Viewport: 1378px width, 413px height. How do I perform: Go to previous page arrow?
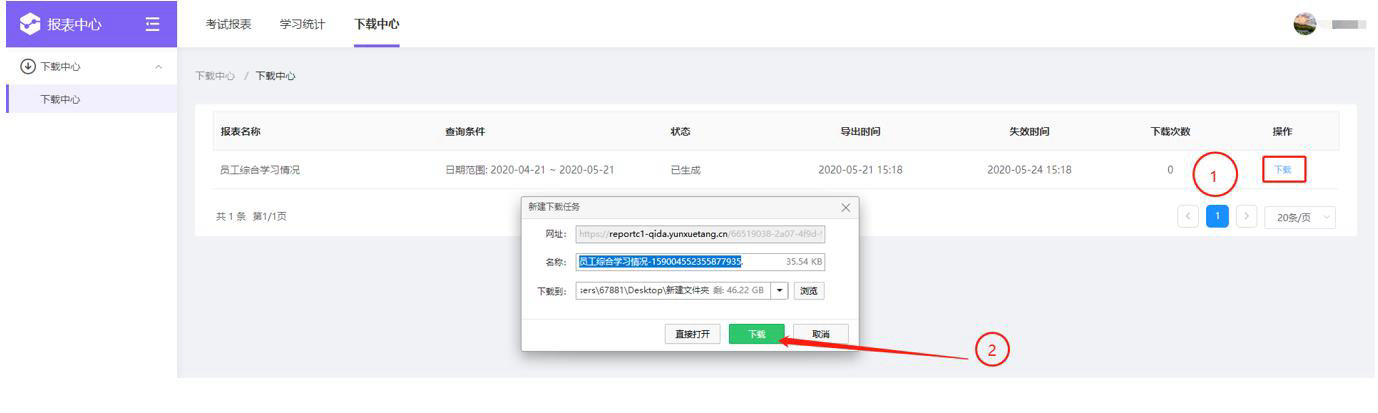[x=1188, y=217]
